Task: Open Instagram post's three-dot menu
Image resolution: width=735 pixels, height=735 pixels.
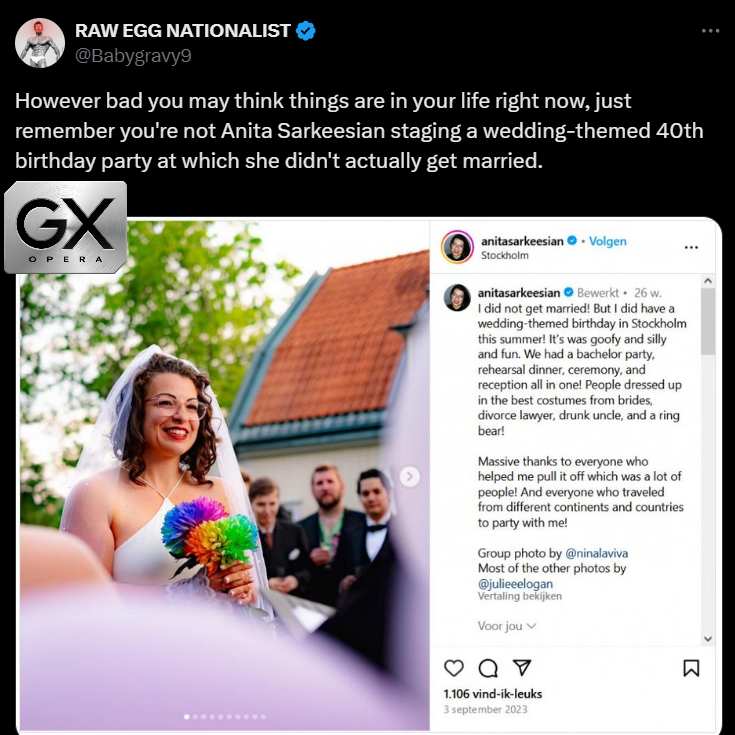Action: (x=691, y=248)
